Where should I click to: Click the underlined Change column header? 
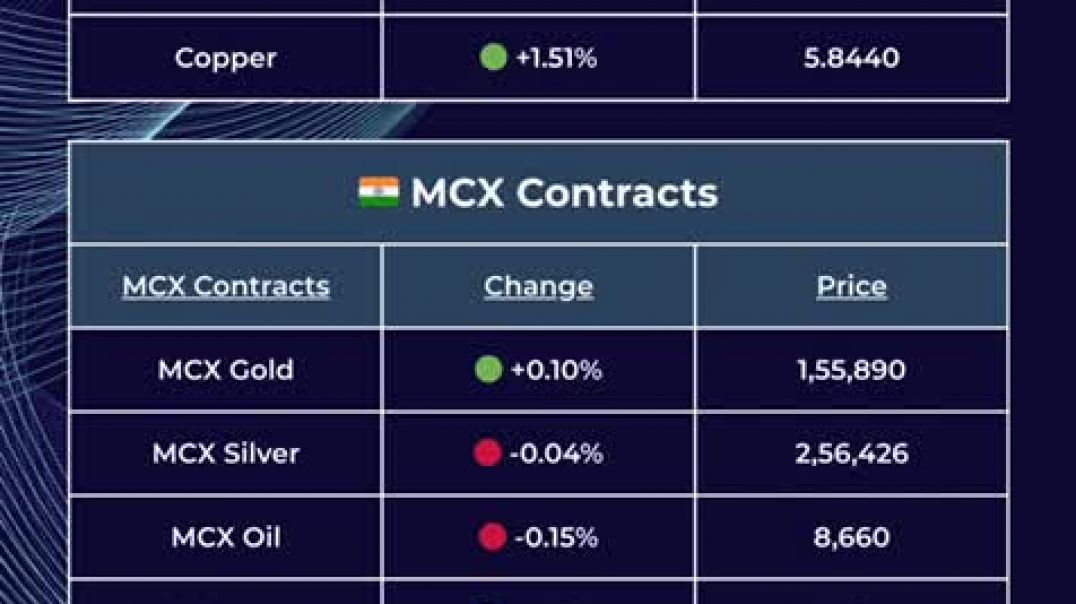(538, 287)
